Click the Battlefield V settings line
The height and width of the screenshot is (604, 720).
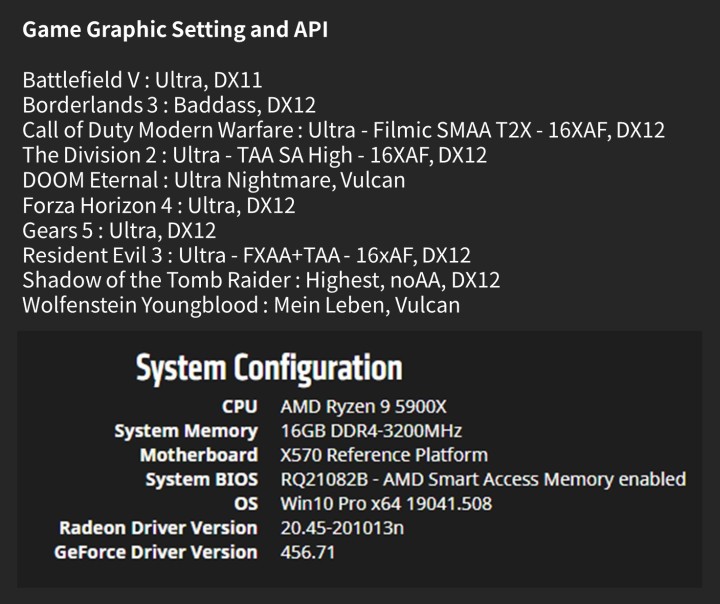(142, 80)
